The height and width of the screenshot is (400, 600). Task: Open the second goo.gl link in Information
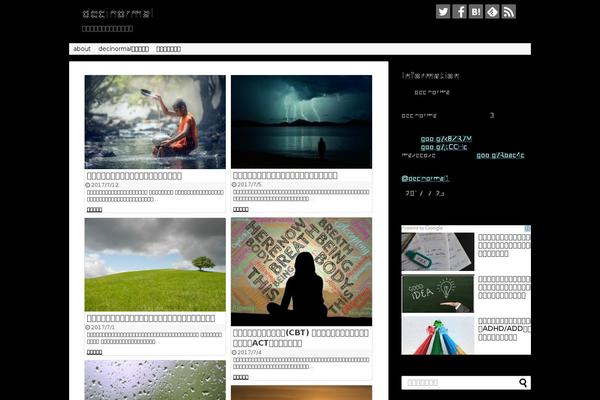(444, 147)
